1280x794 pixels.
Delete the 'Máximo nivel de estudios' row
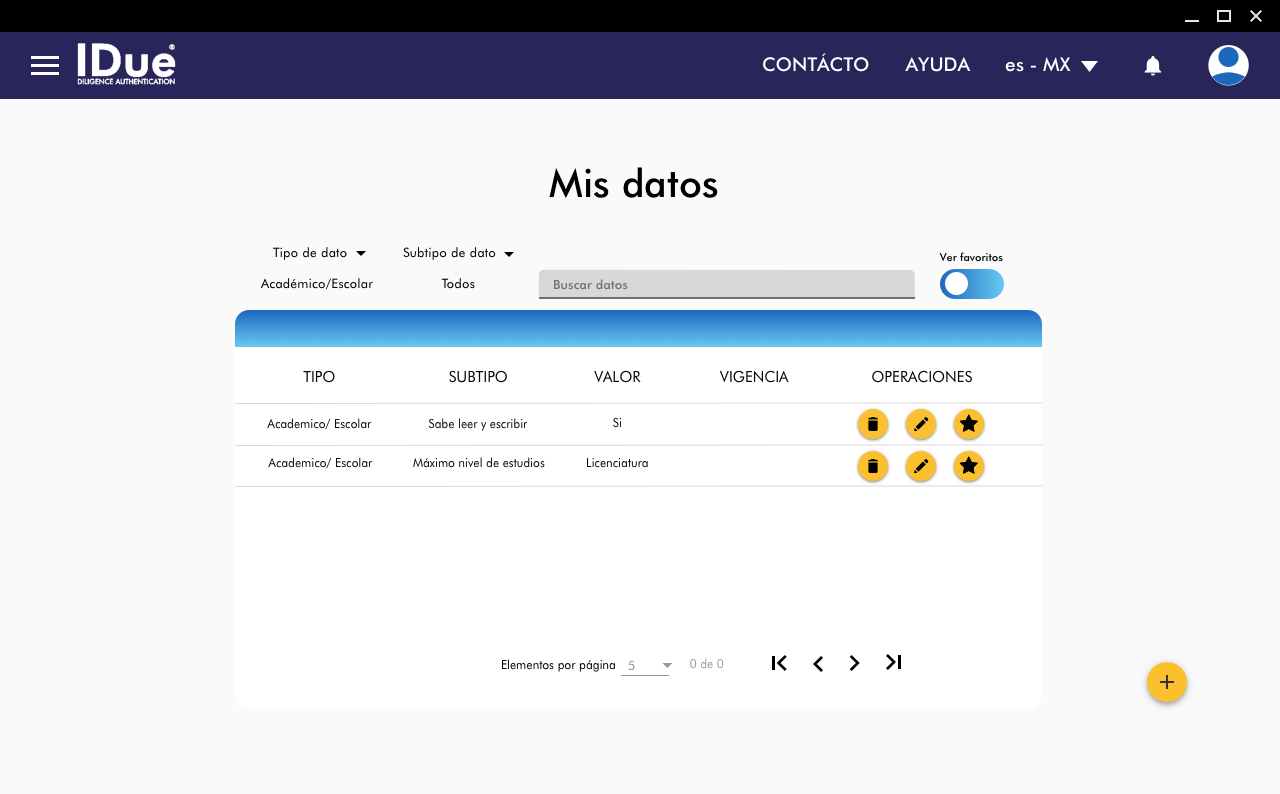872,466
